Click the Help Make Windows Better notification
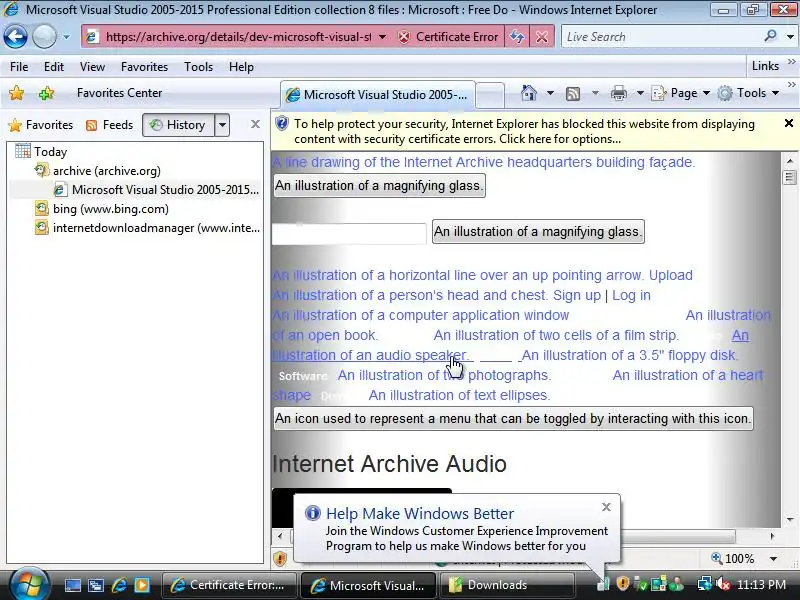The width and height of the screenshot is (800, 600). 457,529
